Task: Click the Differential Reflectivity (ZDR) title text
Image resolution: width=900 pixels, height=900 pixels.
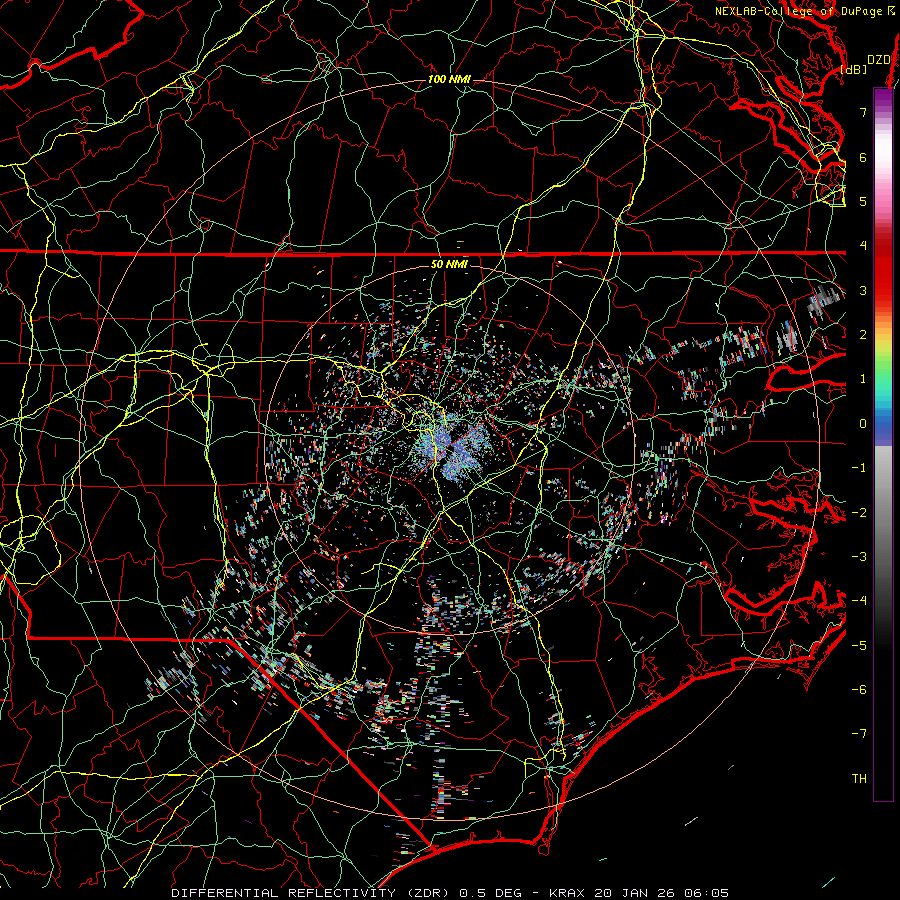Action: coord(313,893)
